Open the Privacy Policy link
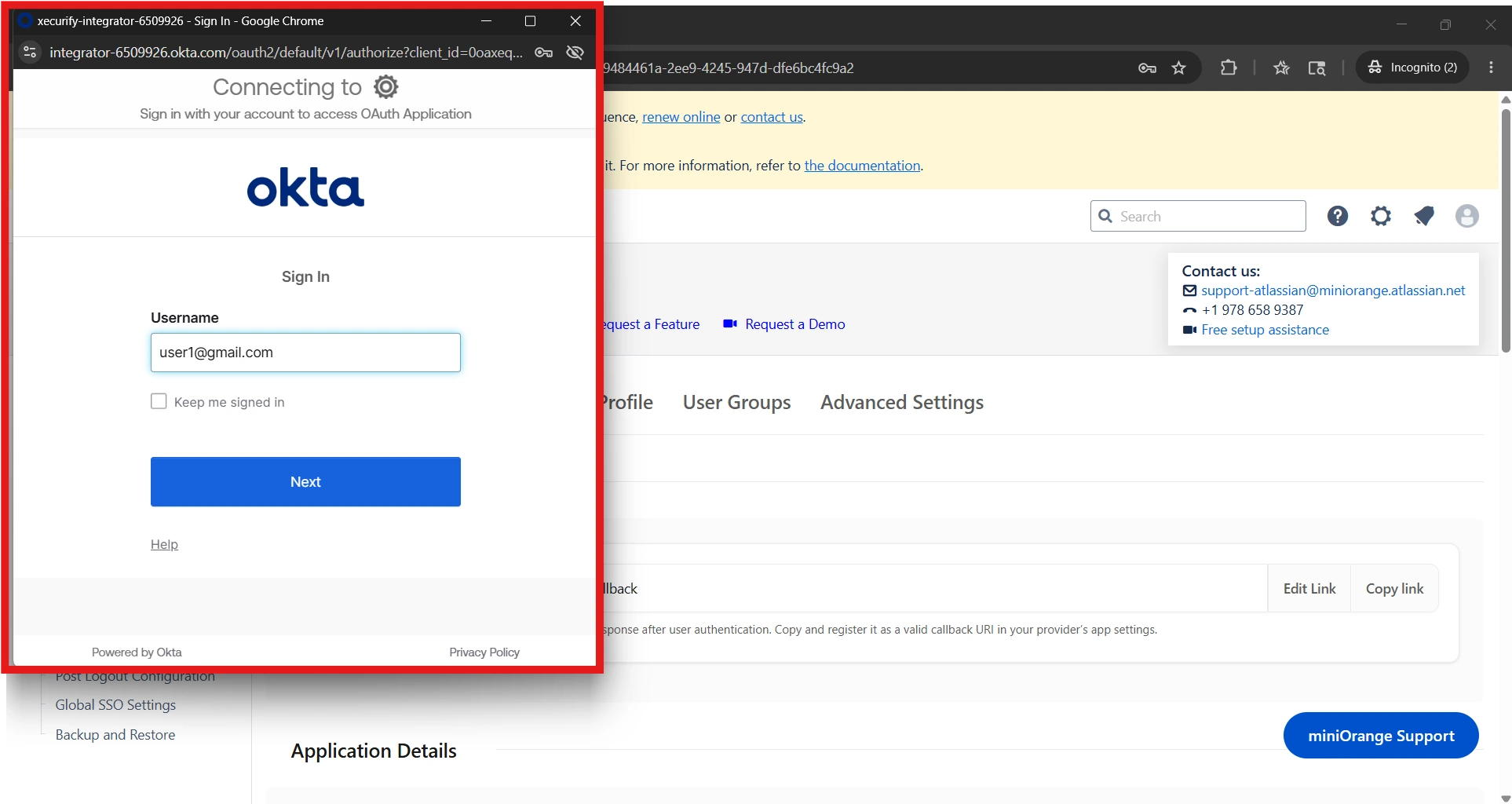Viewport: 1512px width, 804px height. point(484,652)
